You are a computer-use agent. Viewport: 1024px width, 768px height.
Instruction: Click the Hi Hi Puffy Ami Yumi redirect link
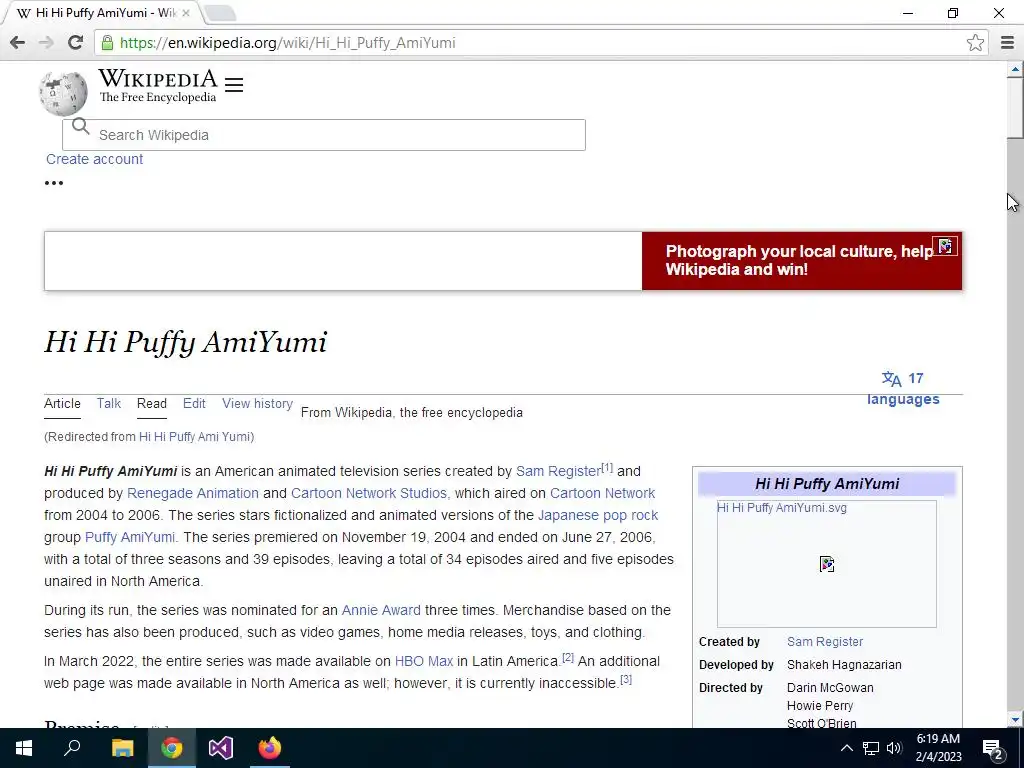(195, 437)
